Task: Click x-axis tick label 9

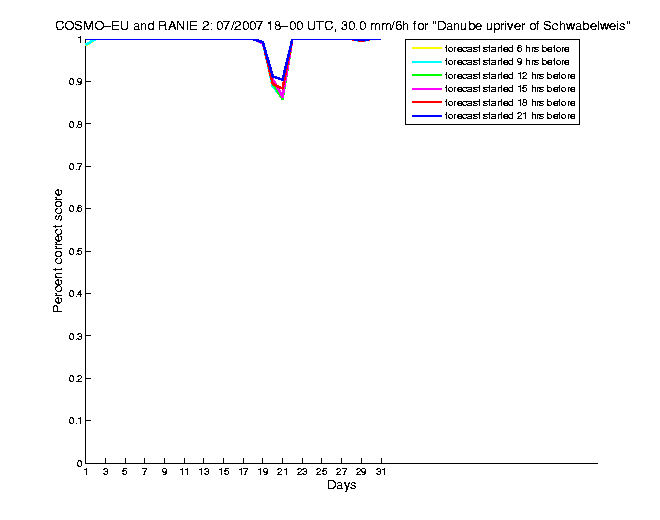Action: pyautogui.click(x=164, y=472)
